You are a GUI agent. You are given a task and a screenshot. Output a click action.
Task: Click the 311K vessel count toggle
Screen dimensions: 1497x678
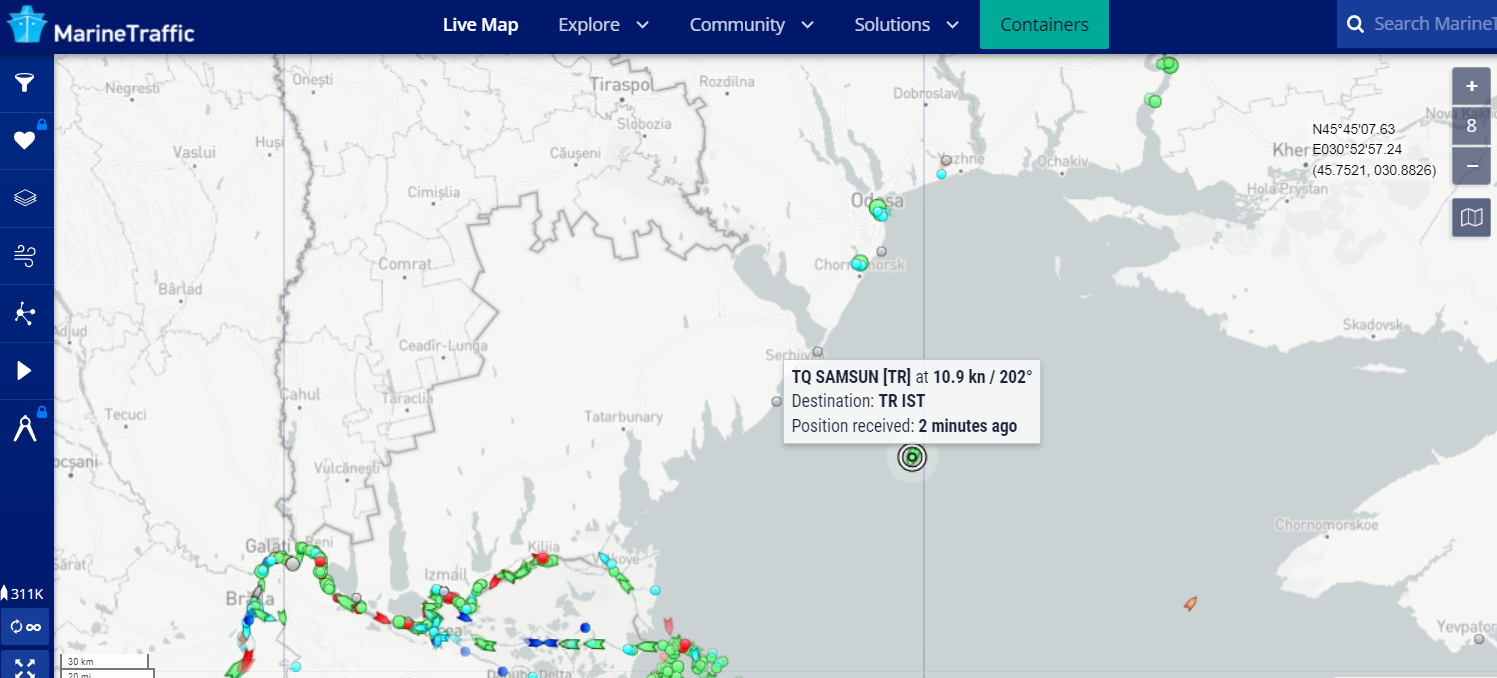point(25,594)
